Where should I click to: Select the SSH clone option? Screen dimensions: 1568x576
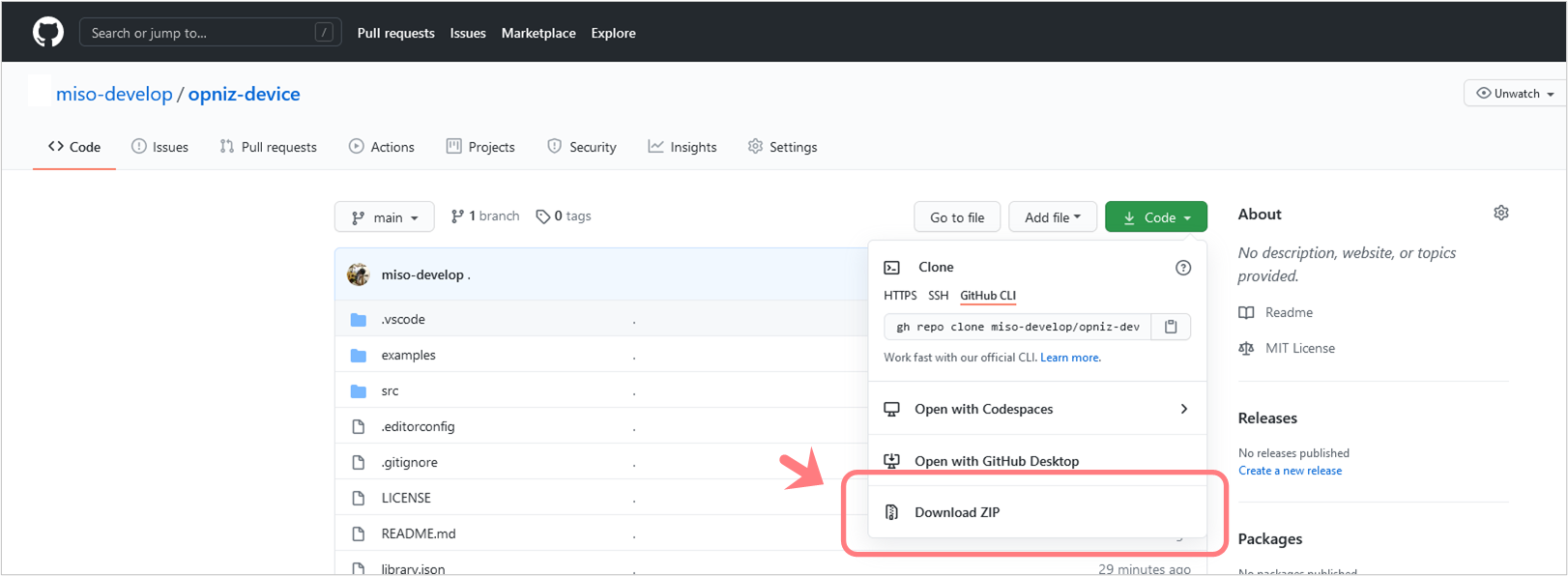tap(938, 296)
